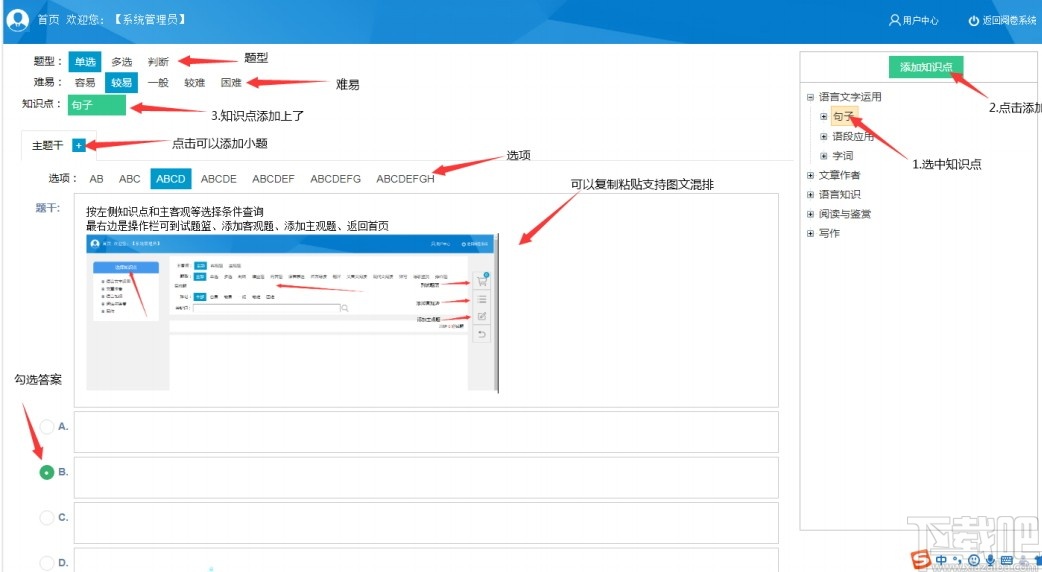Image resolution: width=1042 pixels, height=572 pixels.
Task: Click the input method soft keyboard icon
Action: [x=1006, y=561]
